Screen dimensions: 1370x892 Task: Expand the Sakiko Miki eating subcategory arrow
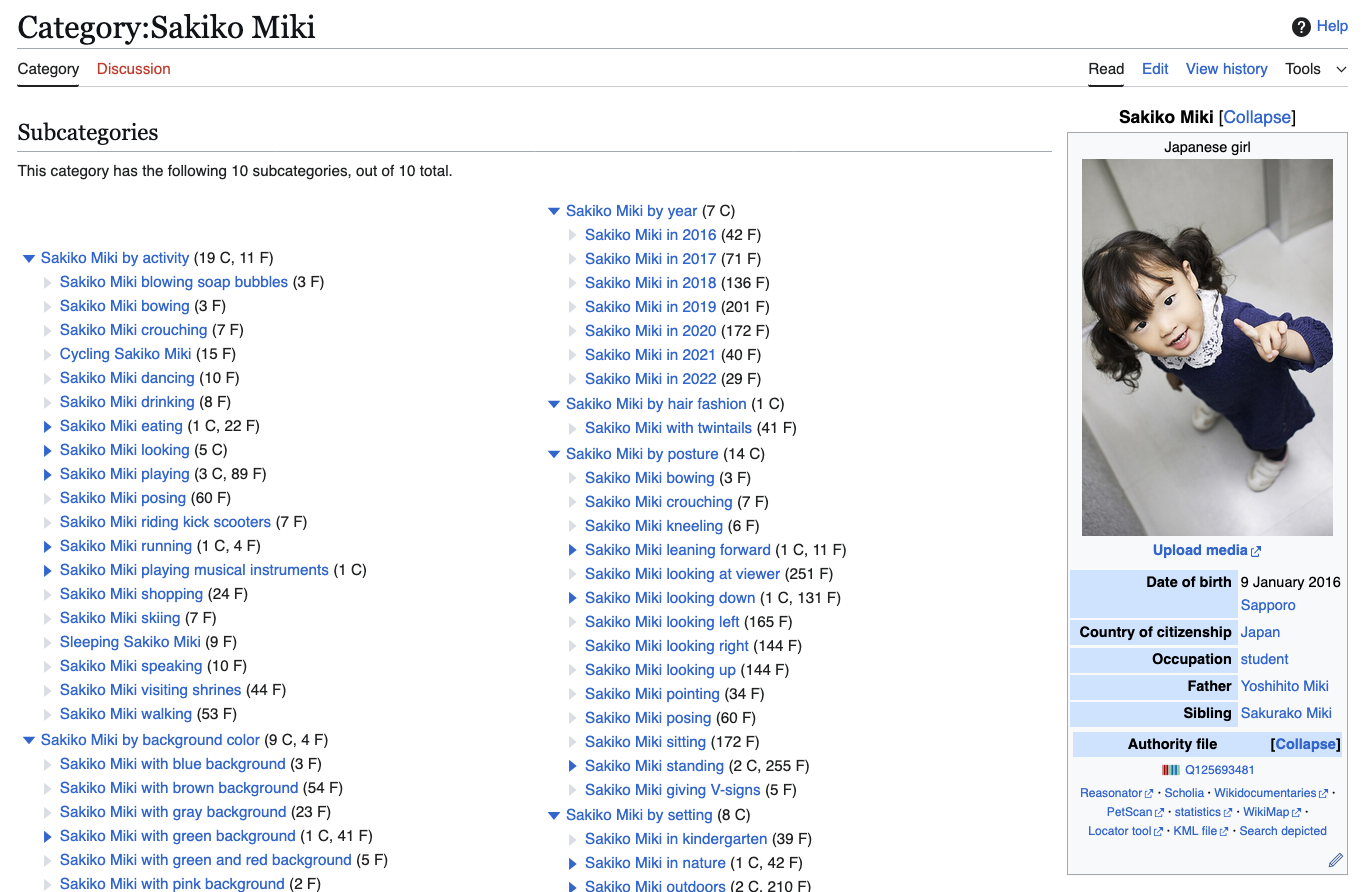(x=48, y=426)
